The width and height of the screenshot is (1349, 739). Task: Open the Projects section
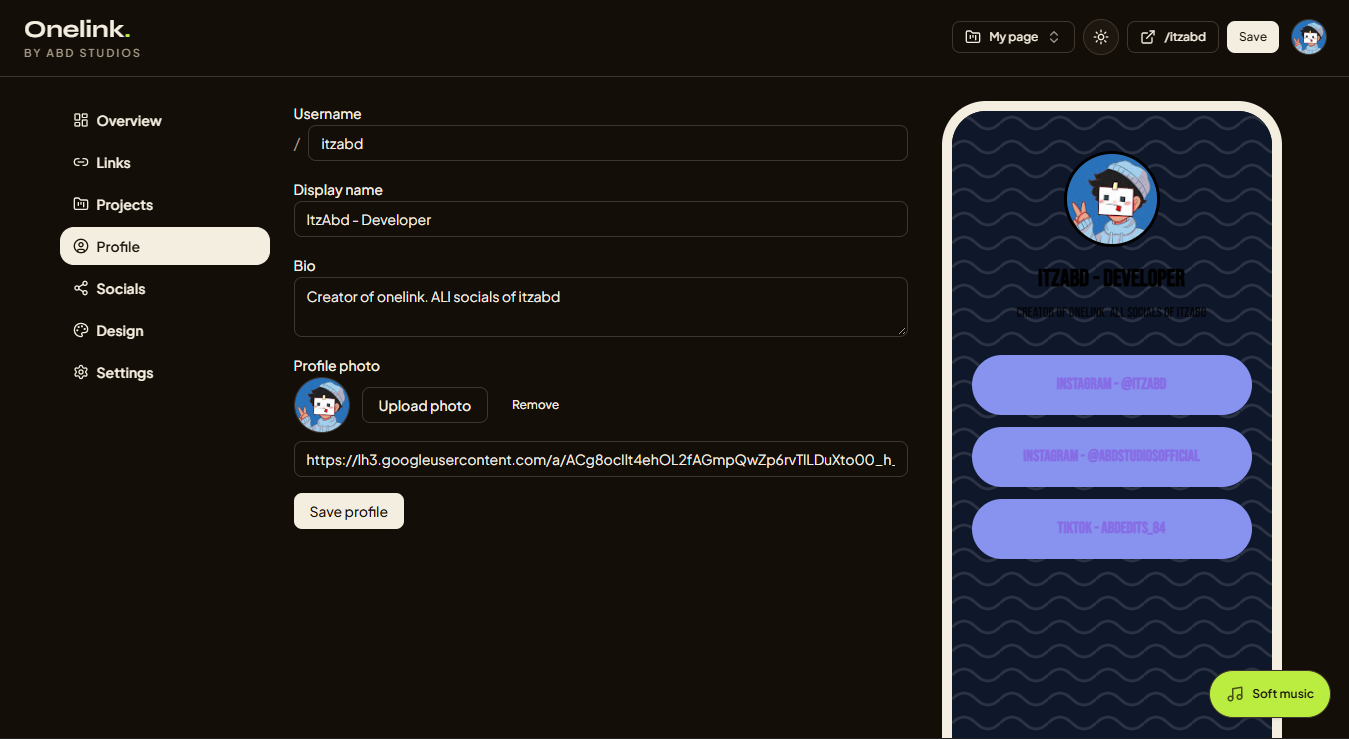165,205
